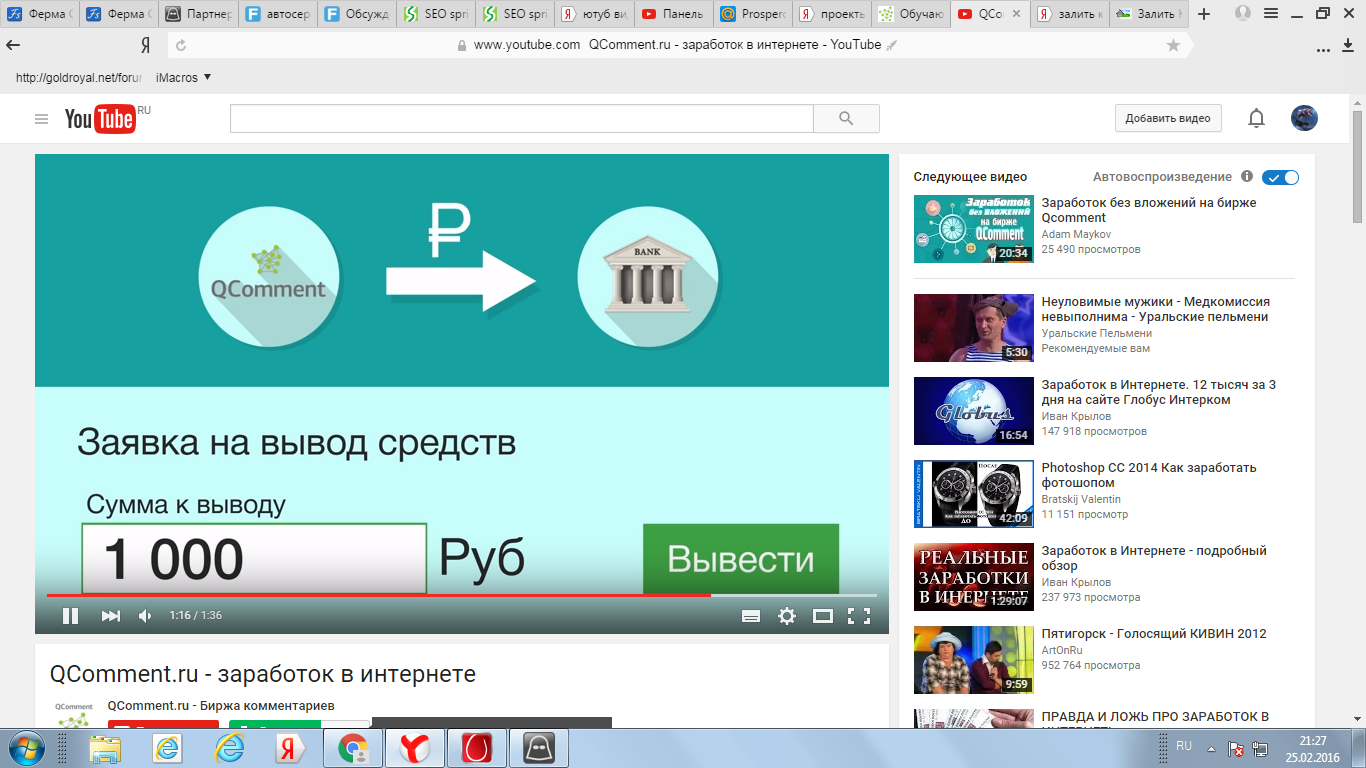1366x768 pixels.
Task: Enter fullscreen video mode
Action: (x=858, y=616)
